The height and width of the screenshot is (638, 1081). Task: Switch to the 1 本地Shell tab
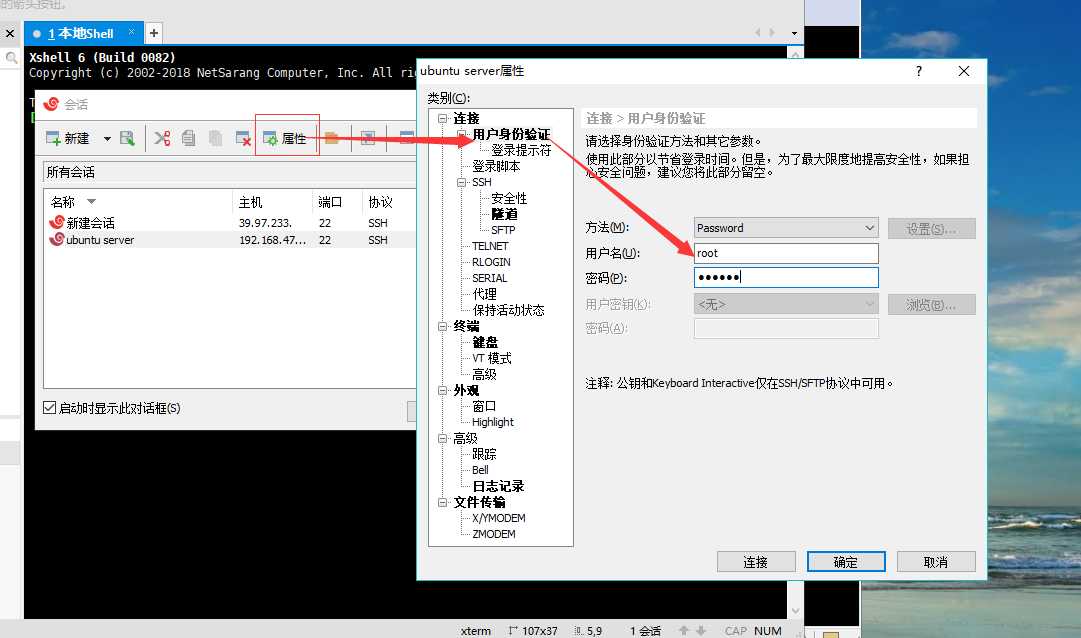tap(81, 33)
